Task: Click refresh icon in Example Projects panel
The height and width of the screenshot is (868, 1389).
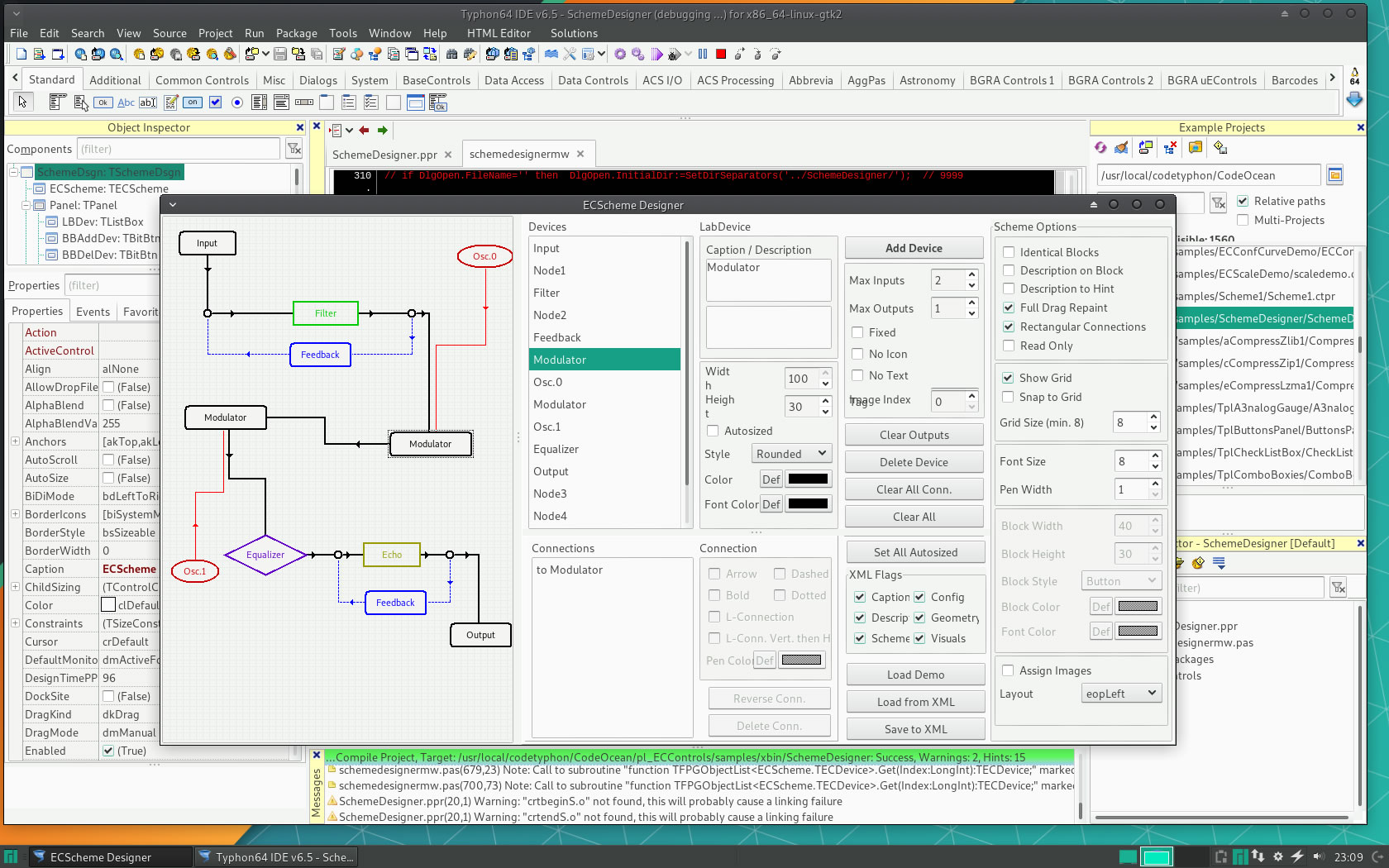Action: 1100,147
